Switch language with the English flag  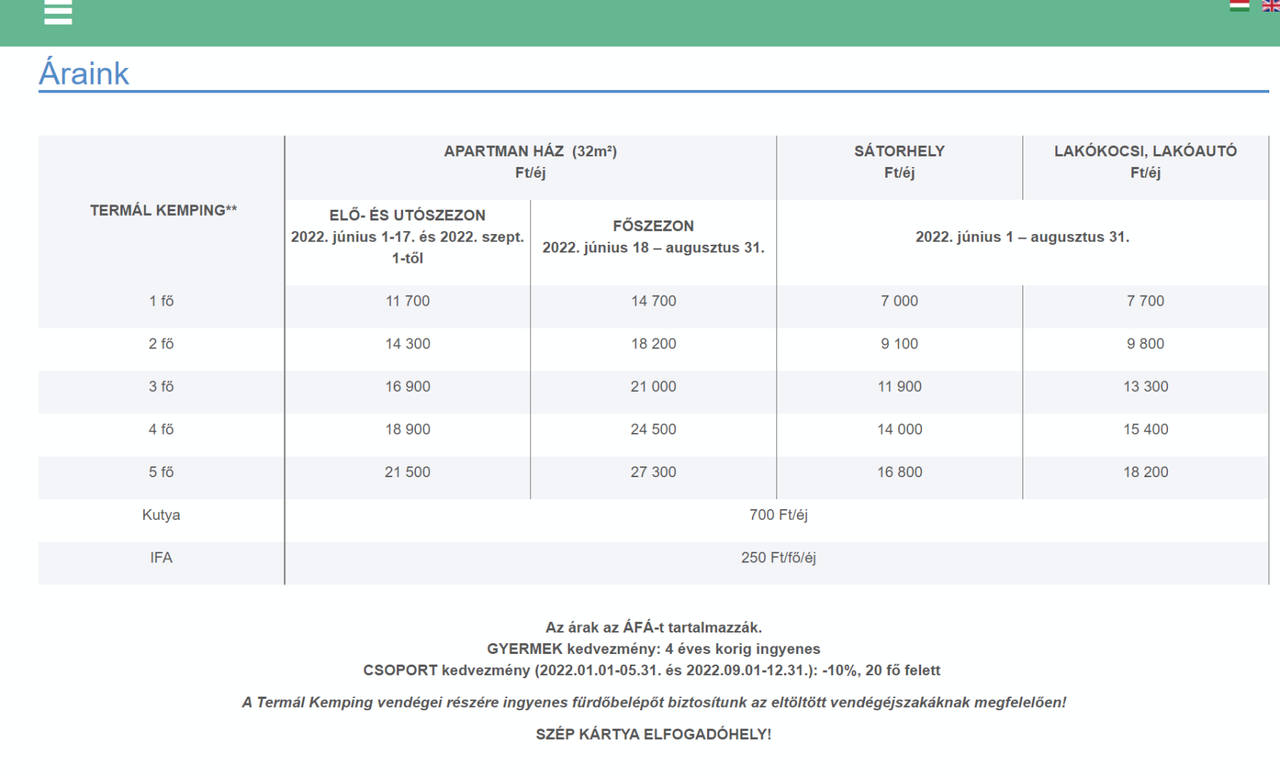click(x=1271, y=5)
